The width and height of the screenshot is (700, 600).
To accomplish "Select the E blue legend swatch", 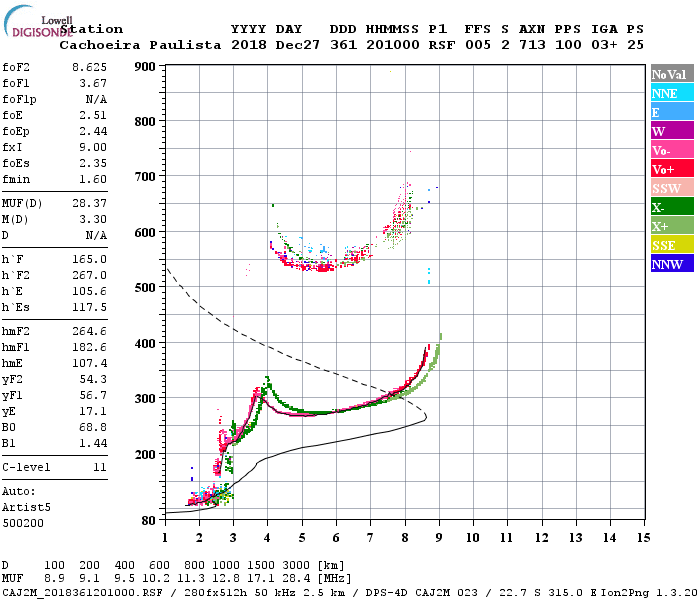I will (672, 112).
